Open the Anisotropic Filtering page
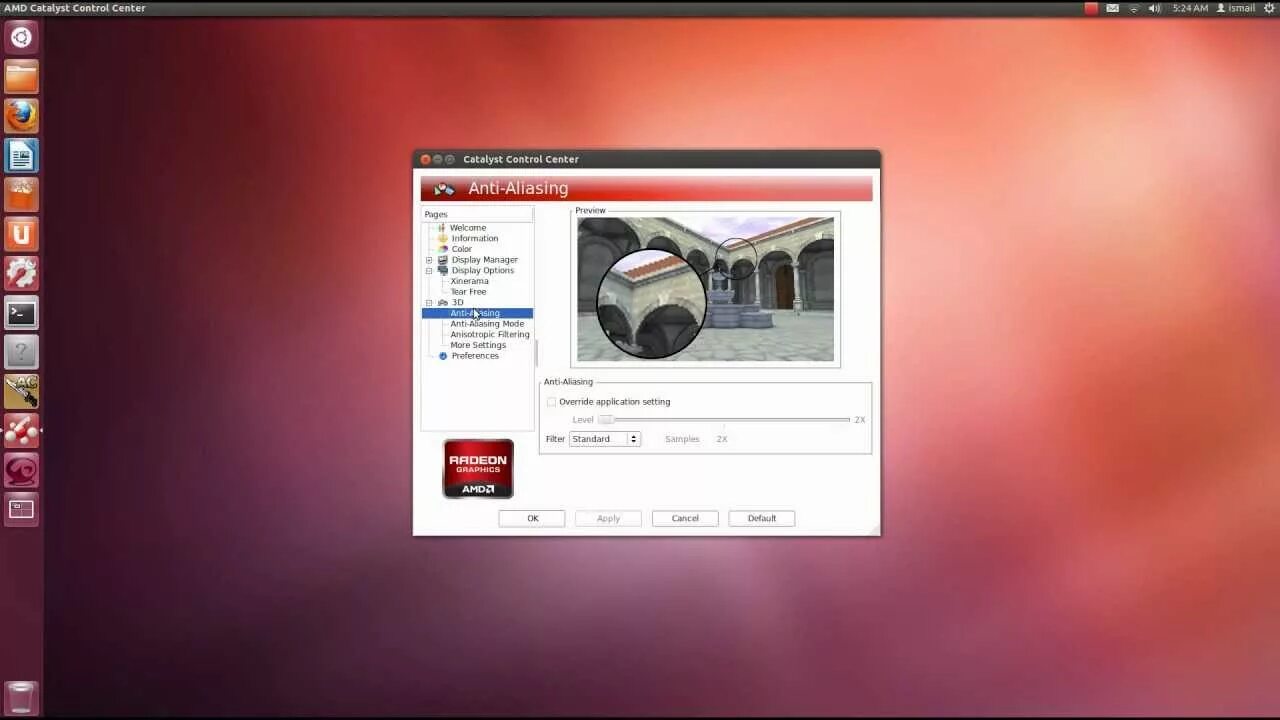Viewport: 1280px width, 720px height. tap(490, 334)
